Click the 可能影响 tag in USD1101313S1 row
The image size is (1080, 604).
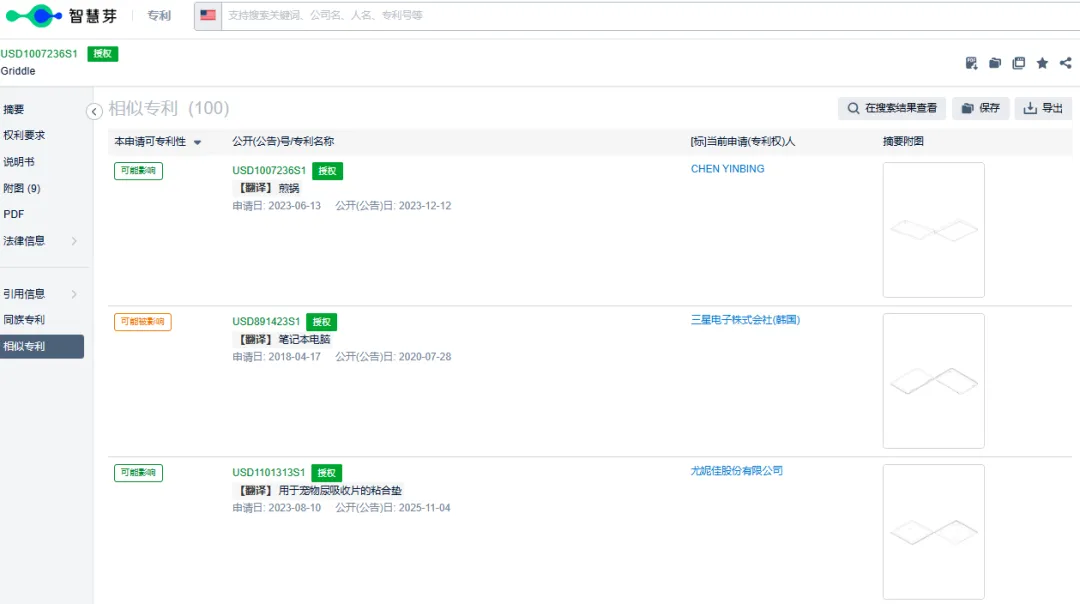[138, 472]
